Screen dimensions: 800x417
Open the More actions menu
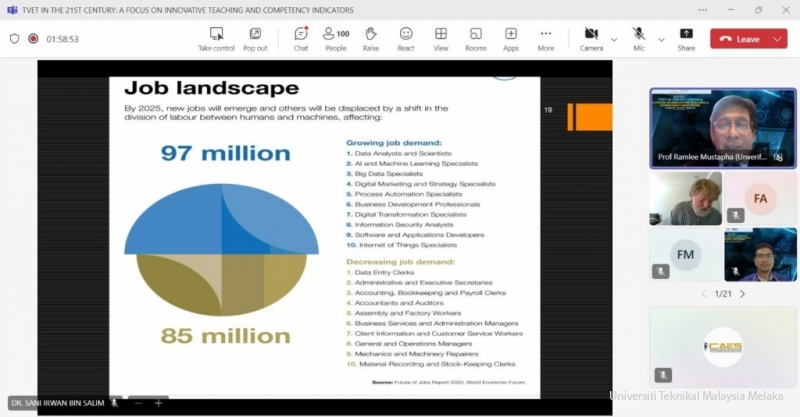click(545, 38)
